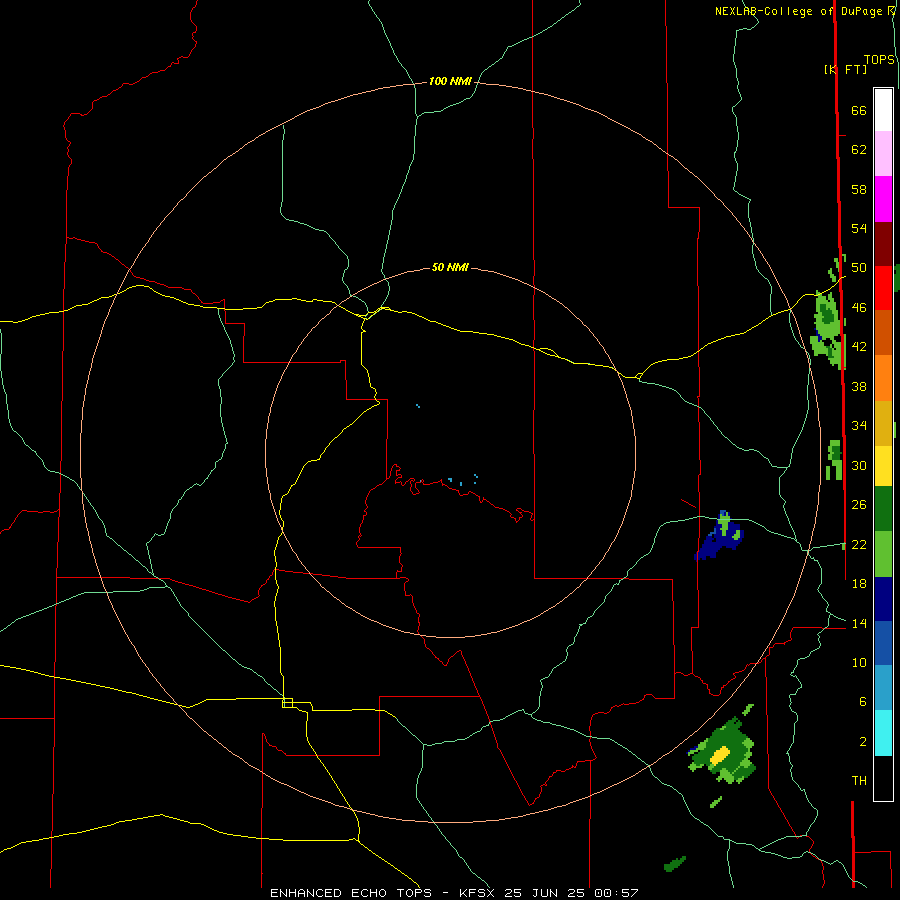Click the 'K FT' units label
This screenshot has height=900, width=900.
click(845, 69)
